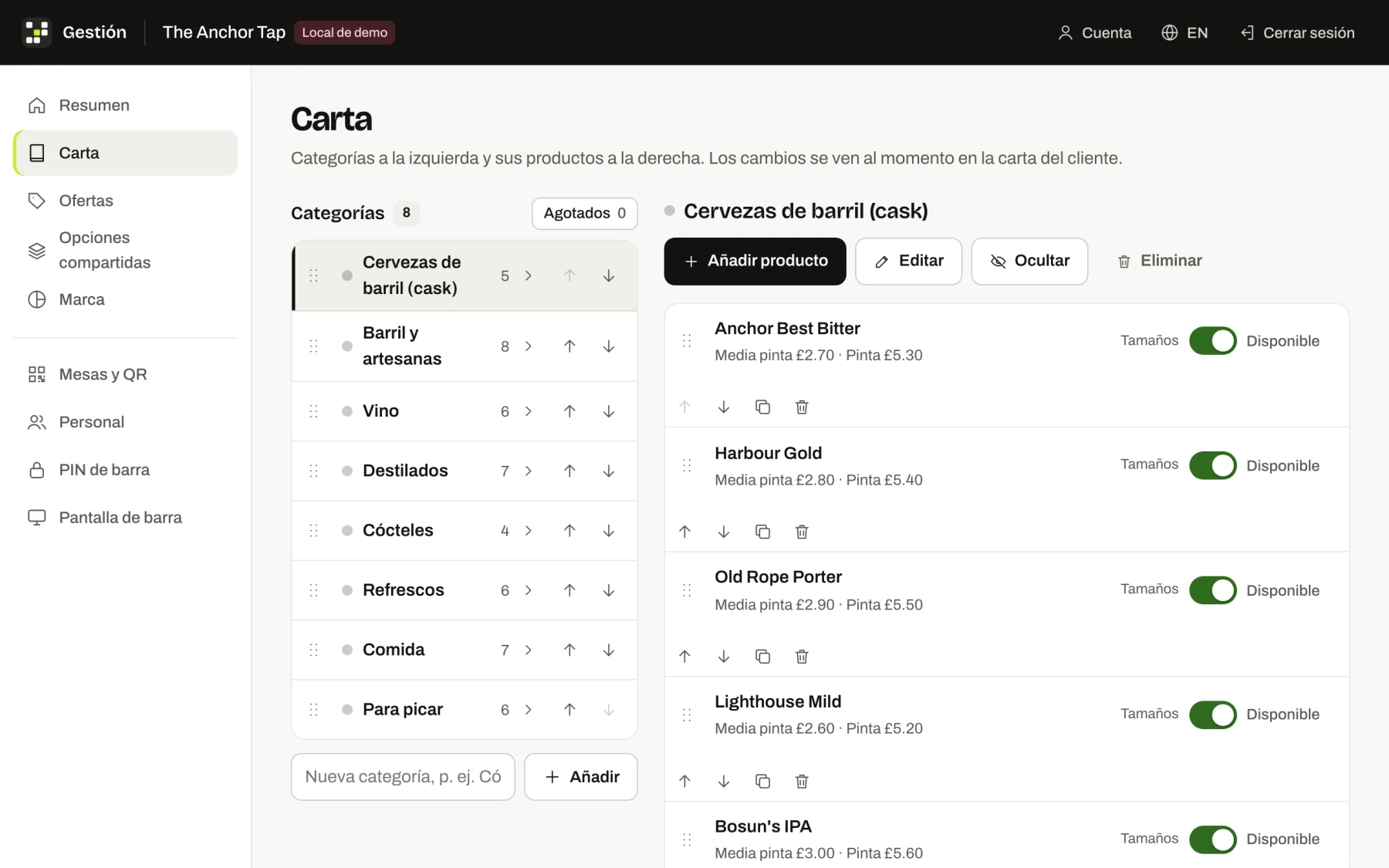Duplicate the Old Rope Porter product

762,657
